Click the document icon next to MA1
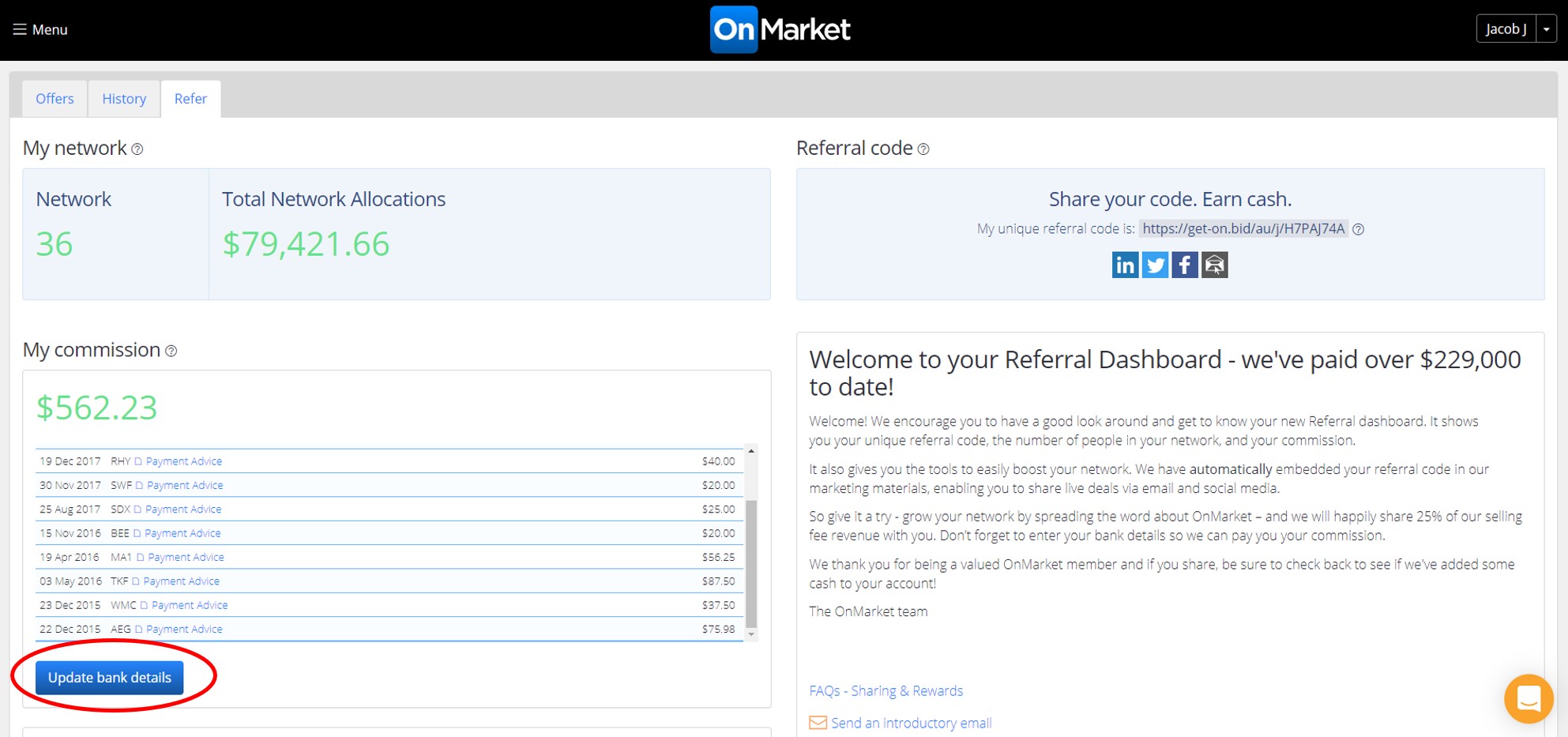The image size is (1568, 737). click(x=140, y=557)
